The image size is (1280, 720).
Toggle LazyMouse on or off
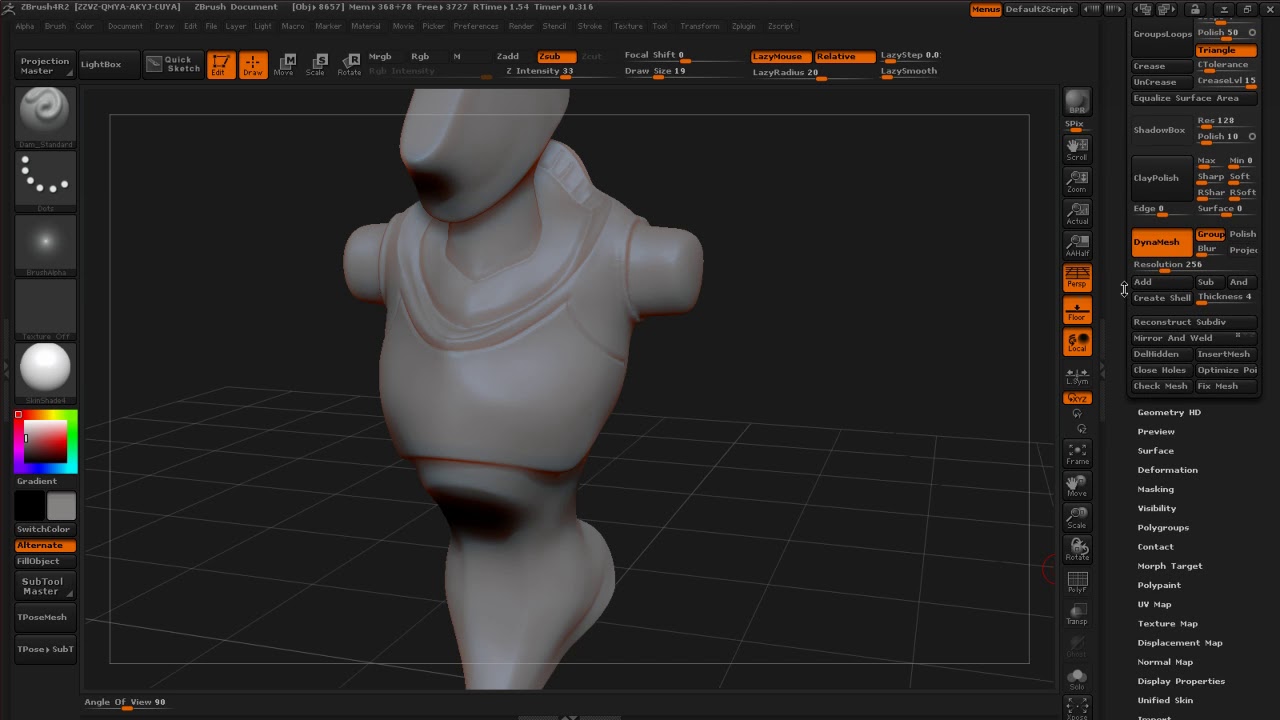coord(780,56)
